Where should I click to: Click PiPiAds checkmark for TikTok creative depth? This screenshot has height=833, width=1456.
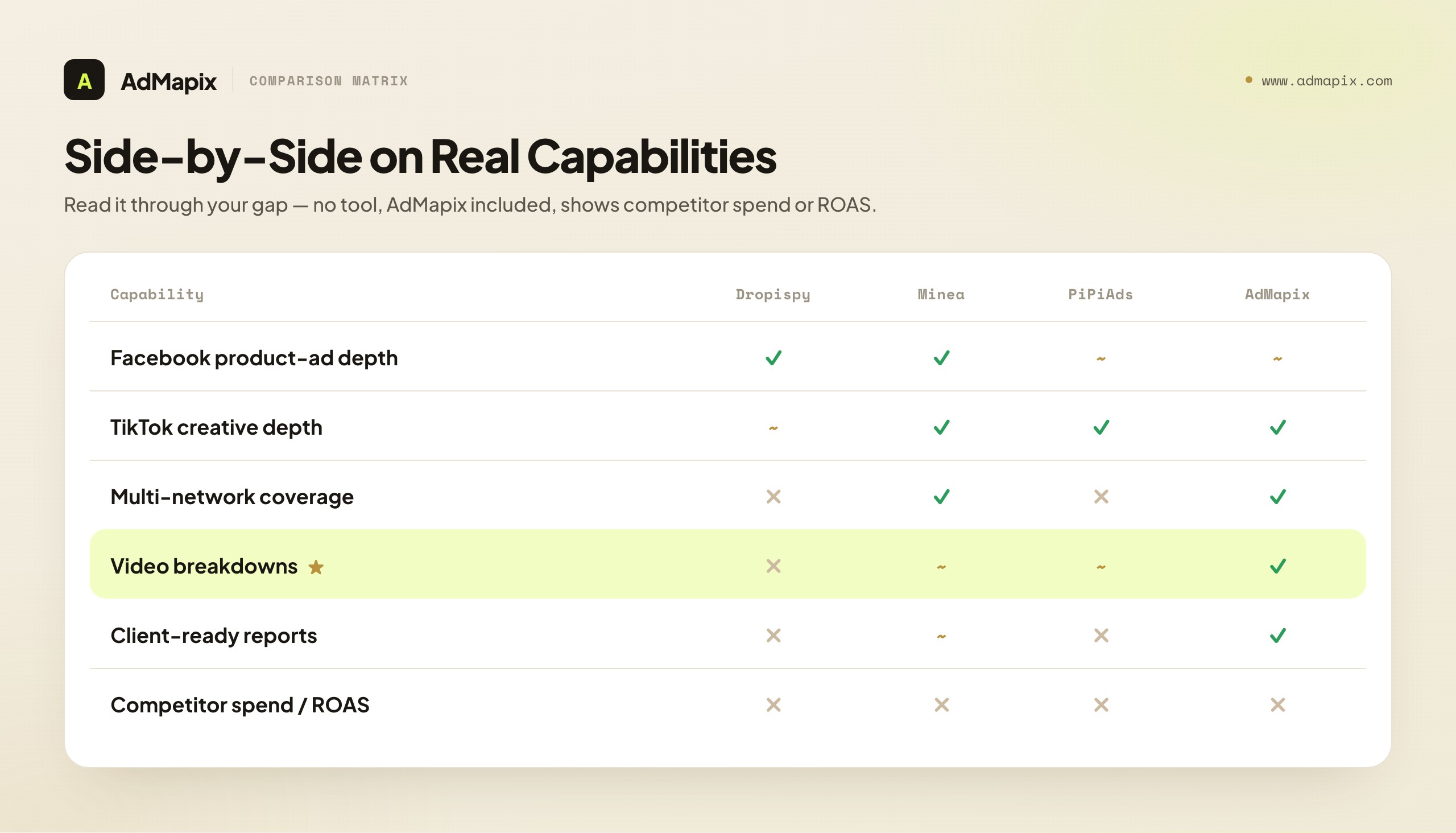1101,427
